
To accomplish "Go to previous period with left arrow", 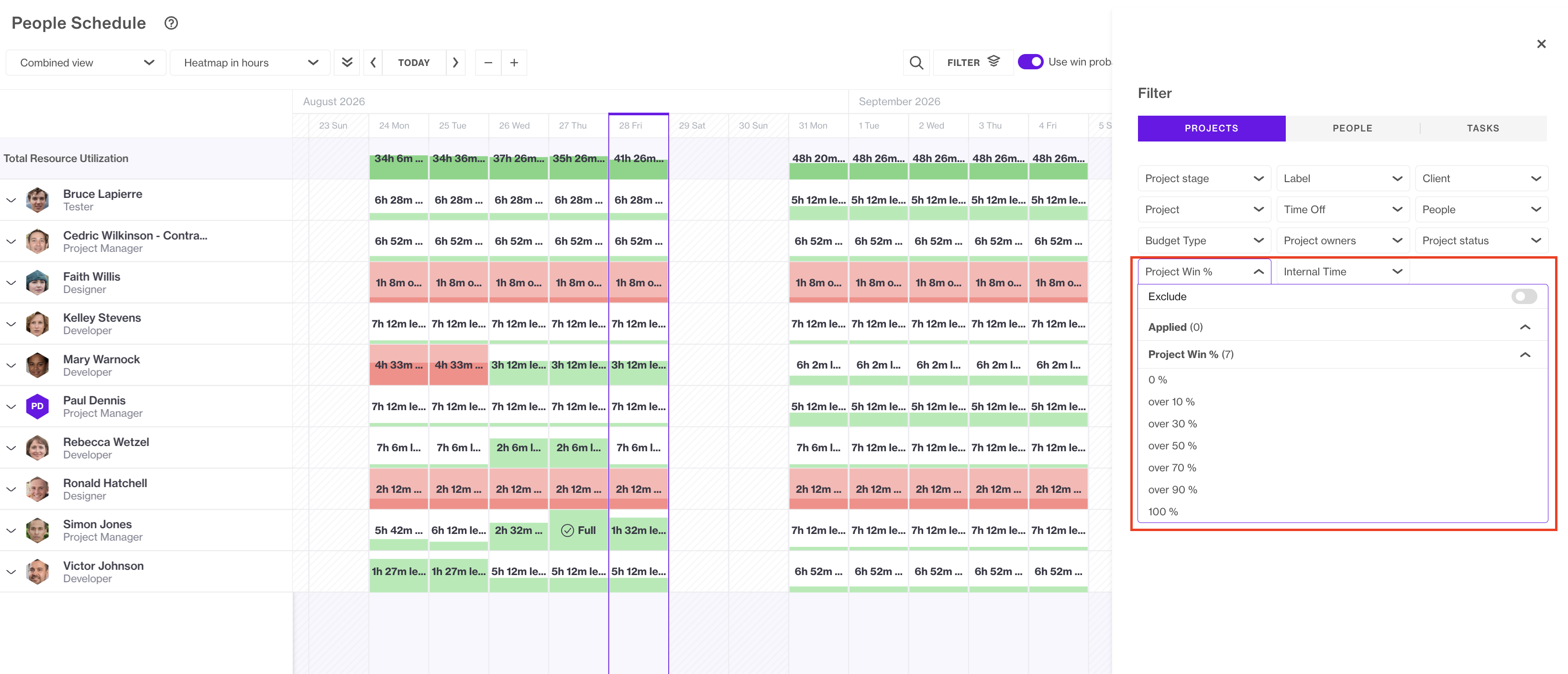I will click(373, 63).
